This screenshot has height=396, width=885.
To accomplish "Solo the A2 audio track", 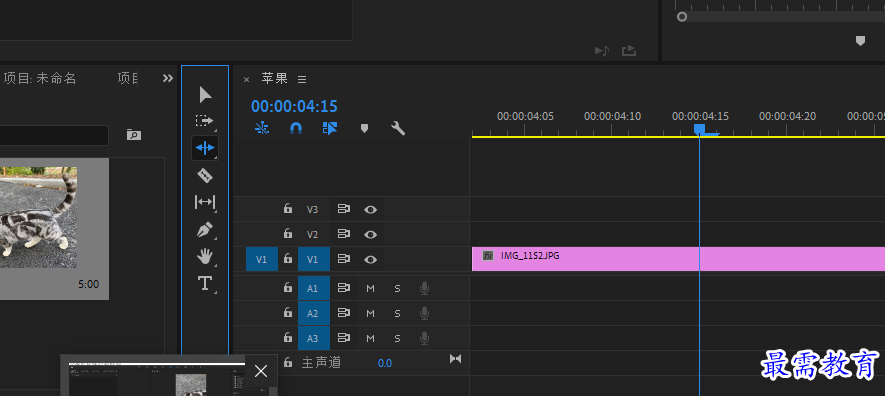I will [x=397, y=314].
